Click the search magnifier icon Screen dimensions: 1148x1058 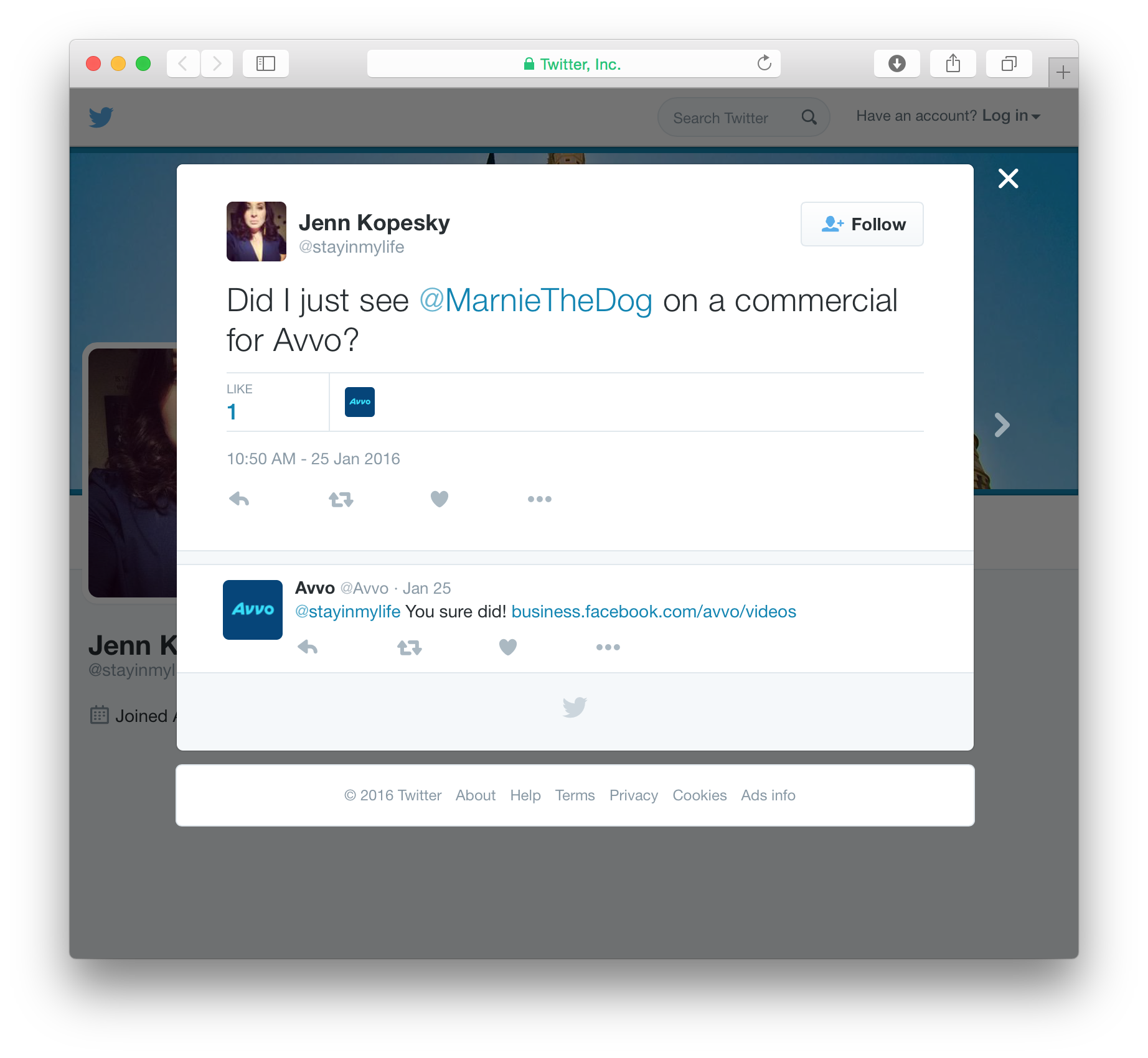tap(809, 117)
